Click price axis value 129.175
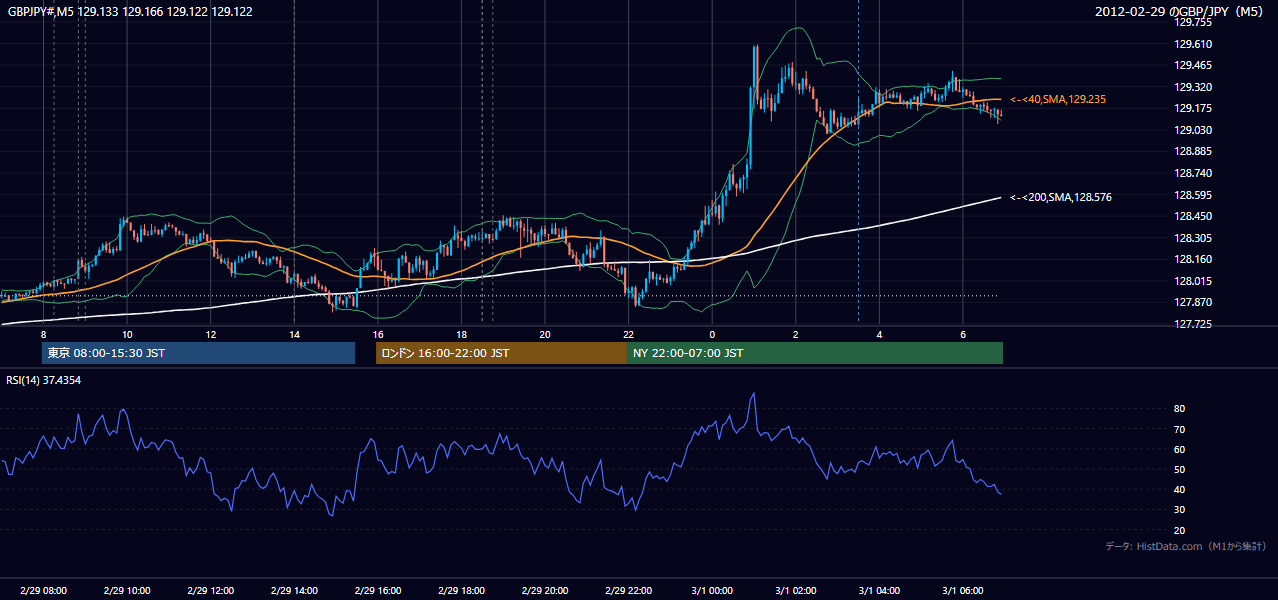This screenshot has height=600, width=1278. click(x=1194, y=109)
